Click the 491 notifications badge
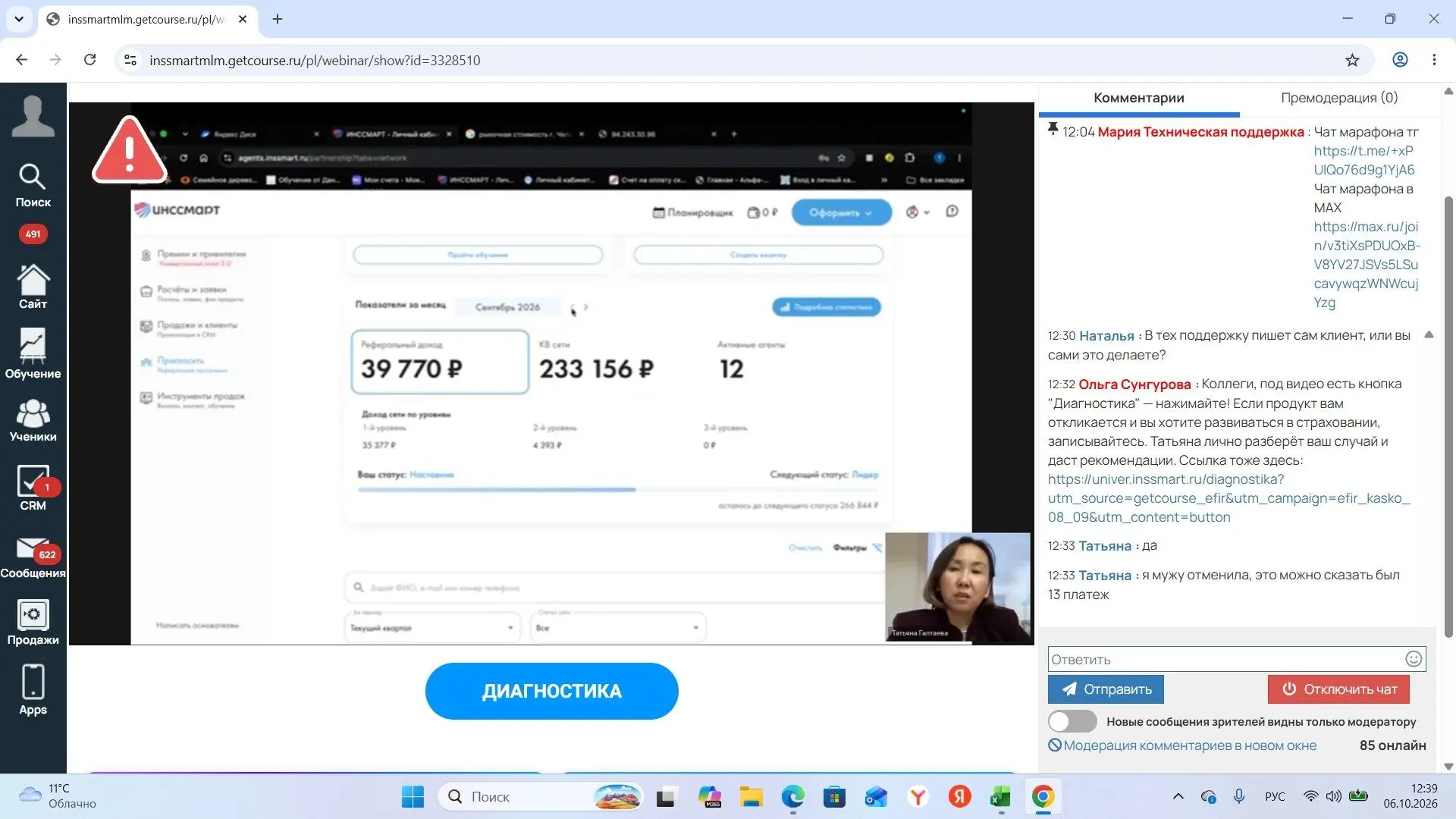The height and width of the screenshot is (819, 1456). pyautogui.click(x=33, y=234)
